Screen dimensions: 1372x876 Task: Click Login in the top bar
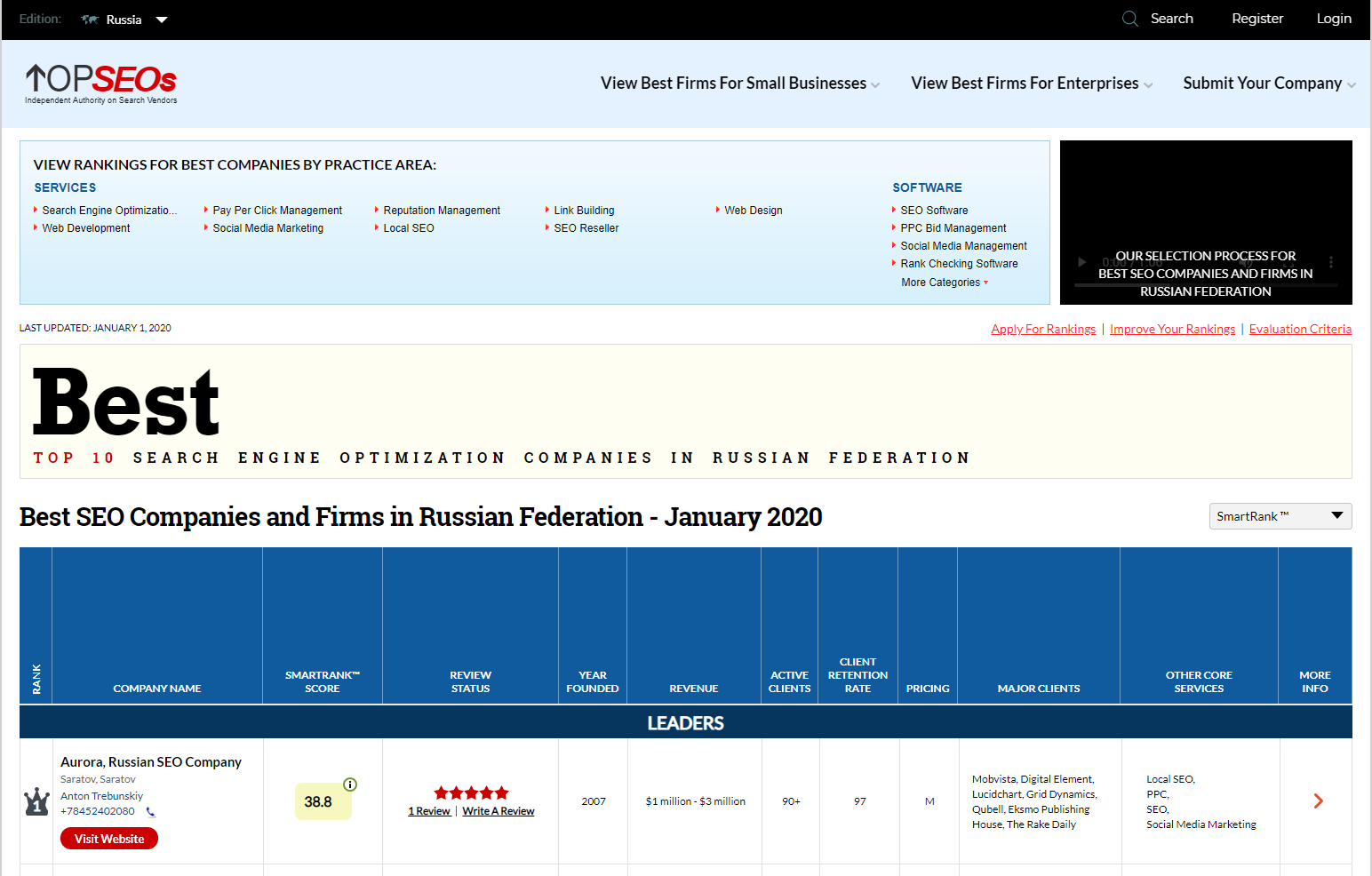point(1334,19)
